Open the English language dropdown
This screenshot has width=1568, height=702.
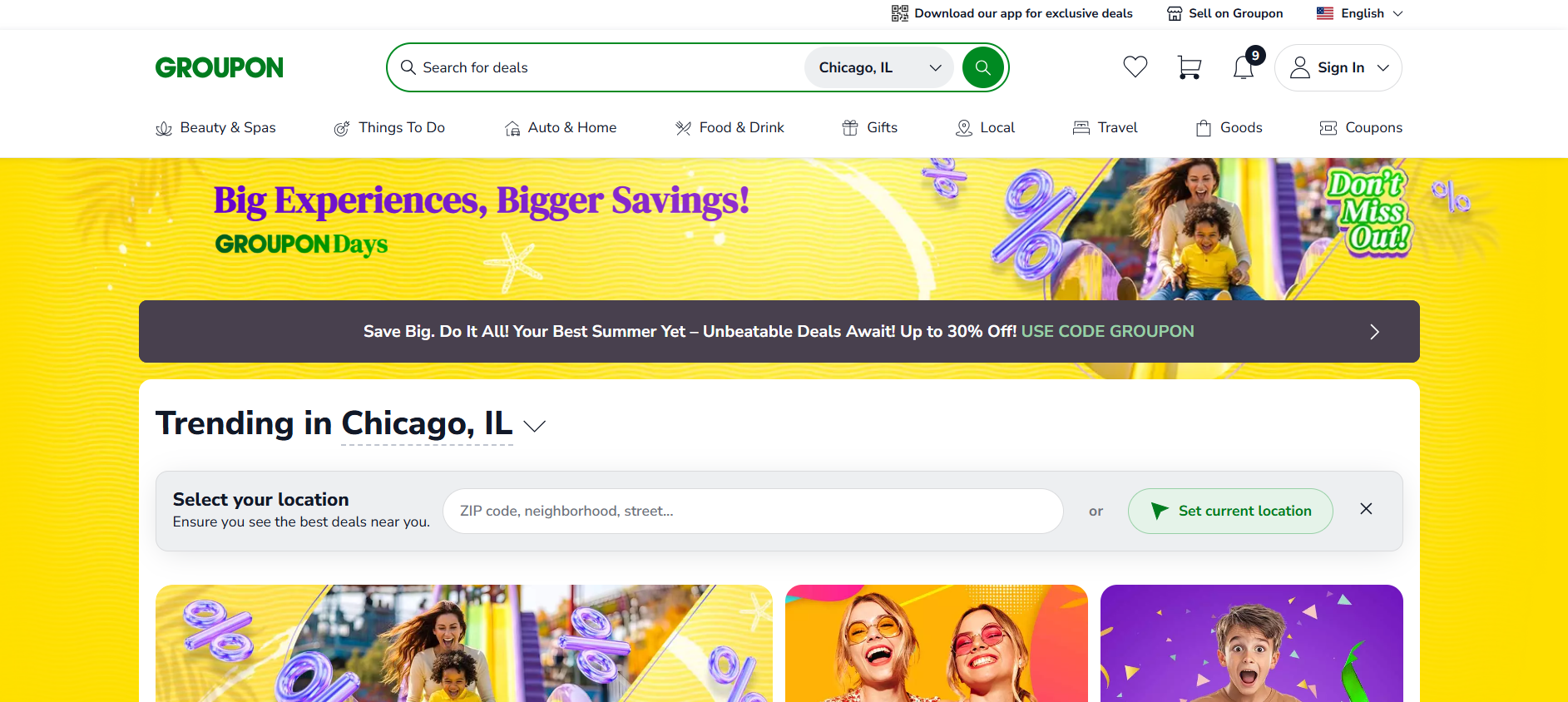coord(1360,13)
